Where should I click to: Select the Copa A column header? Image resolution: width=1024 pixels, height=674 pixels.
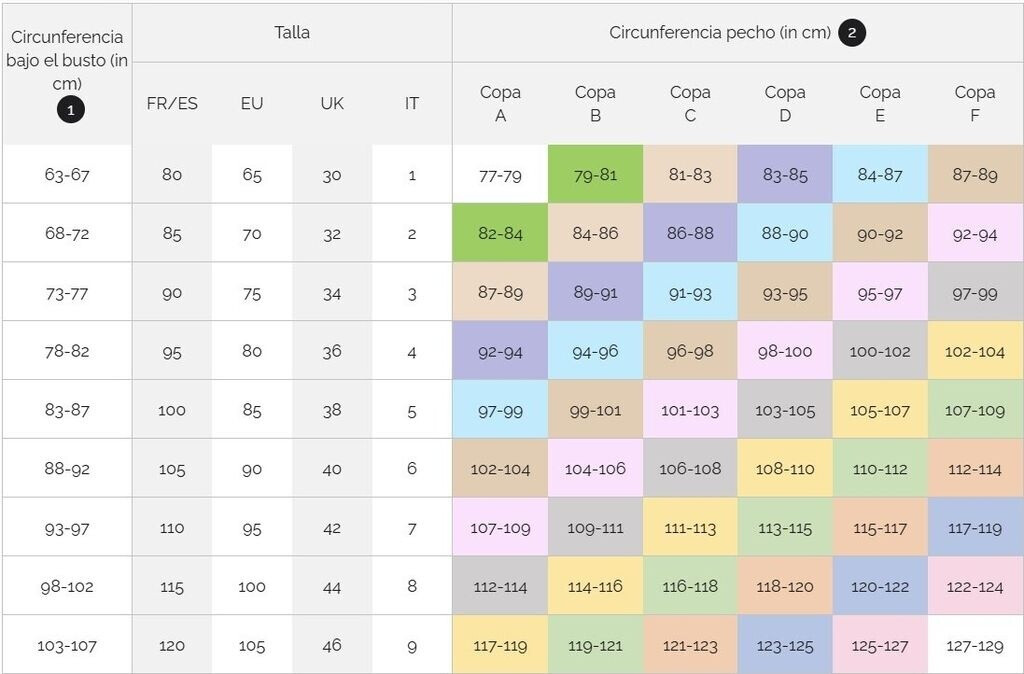[x=500, y=104]
